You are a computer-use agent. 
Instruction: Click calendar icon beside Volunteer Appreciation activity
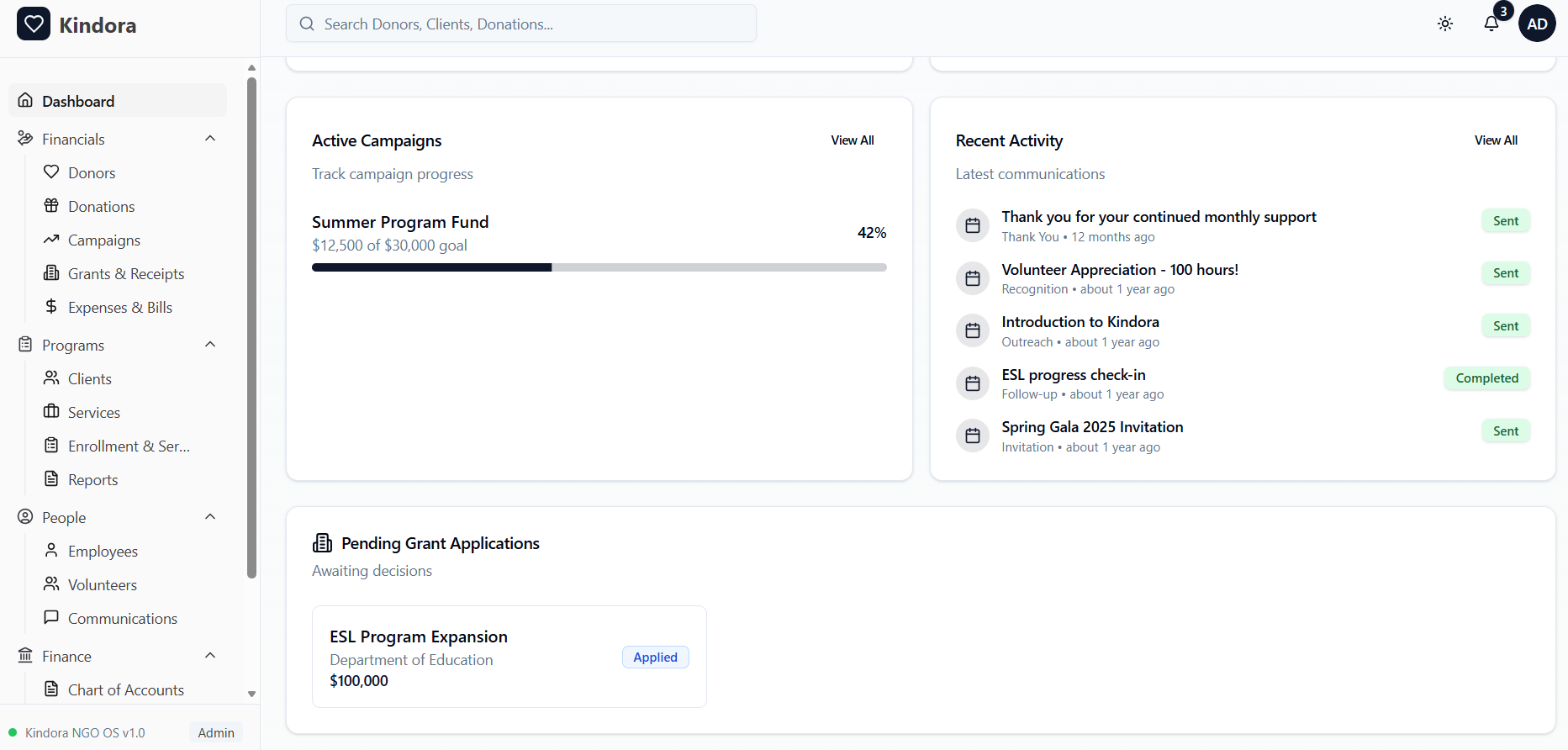(x=973, y=278)
